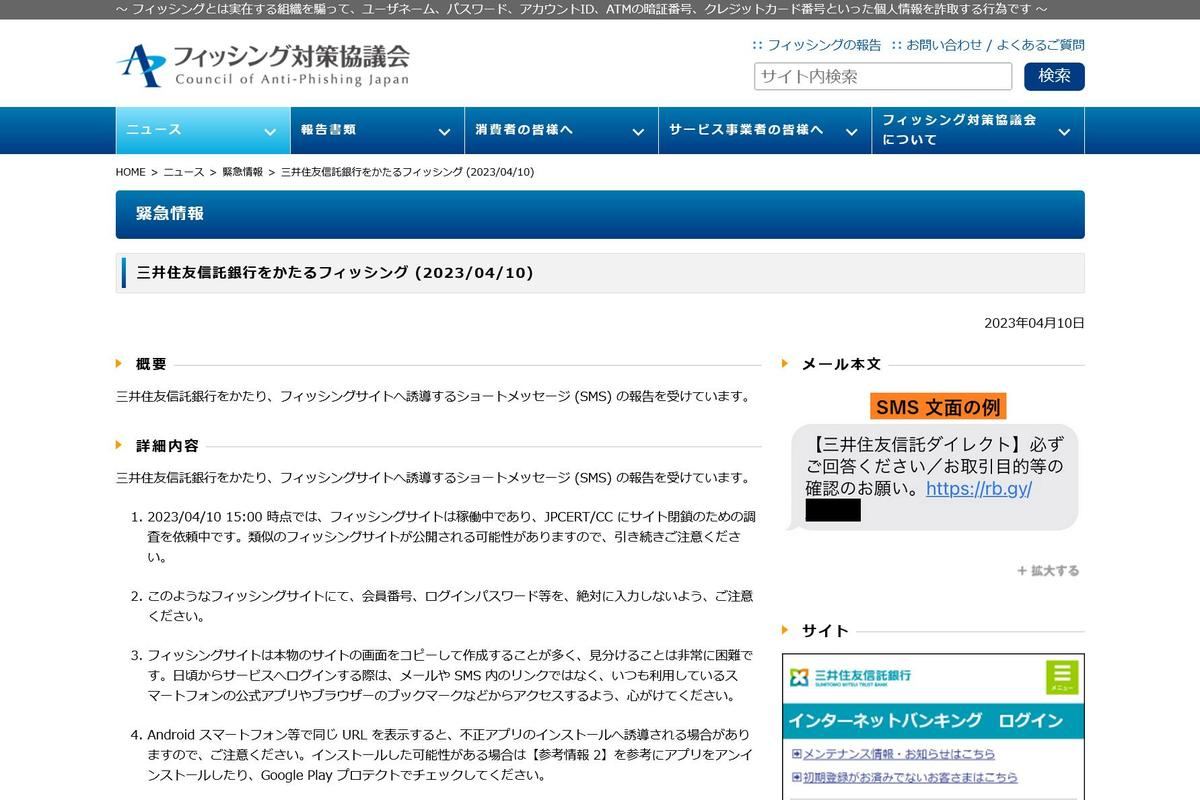Viewport: 1200px width, 800px height.
Task: Click the 概要 section heading
Action: 151,364
